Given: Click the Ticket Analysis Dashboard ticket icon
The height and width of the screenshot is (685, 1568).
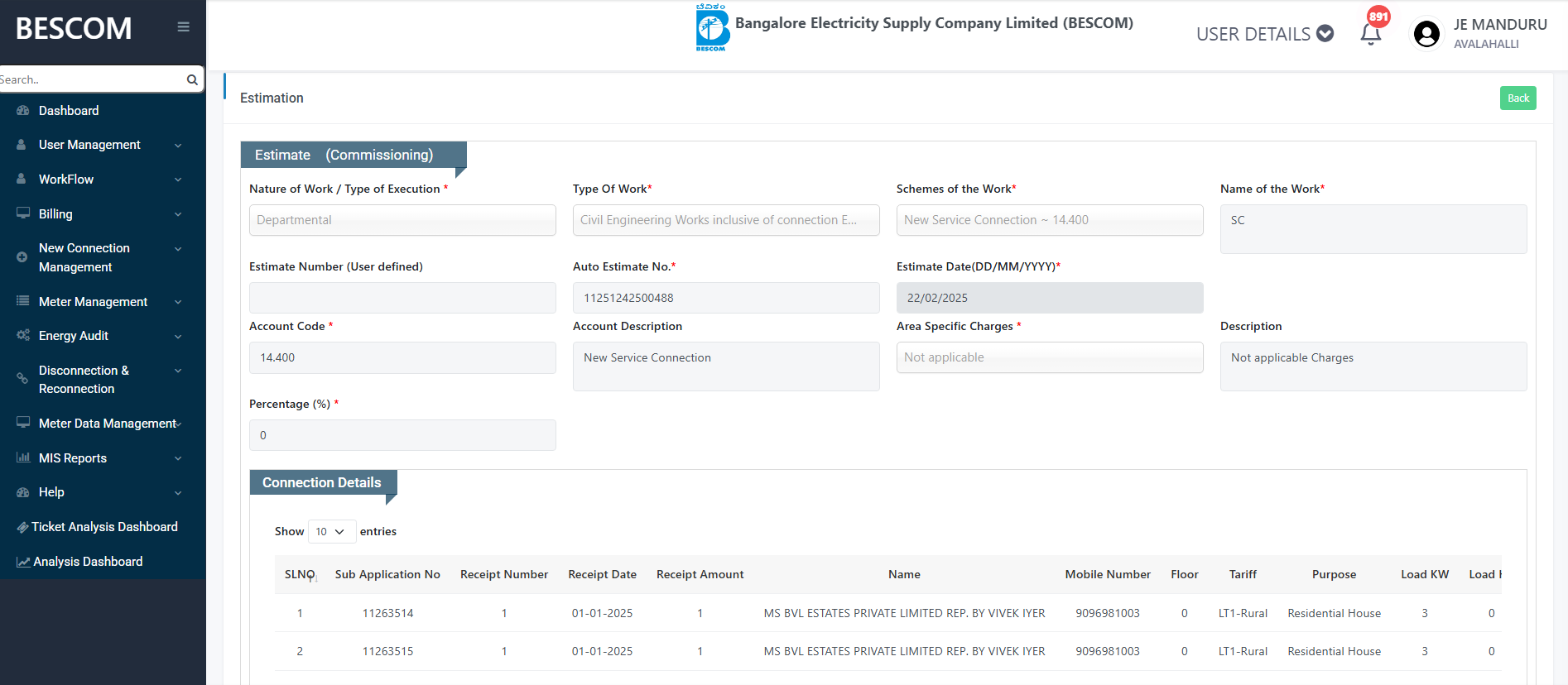Looking at the screenshot, I should [x=22, y=527].
